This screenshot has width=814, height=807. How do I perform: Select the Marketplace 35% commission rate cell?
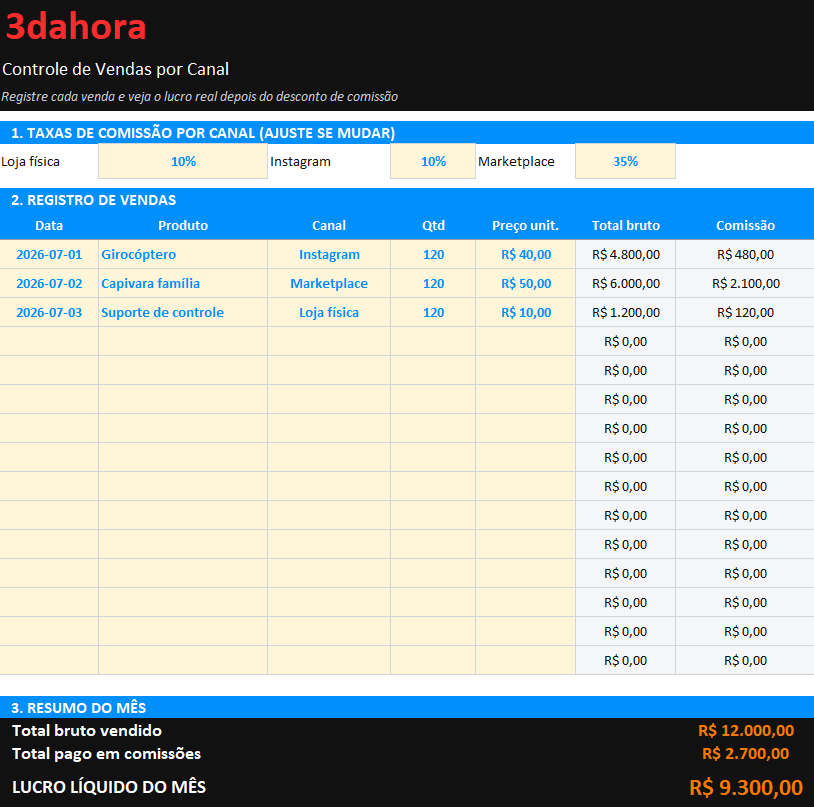coord(625,161)
